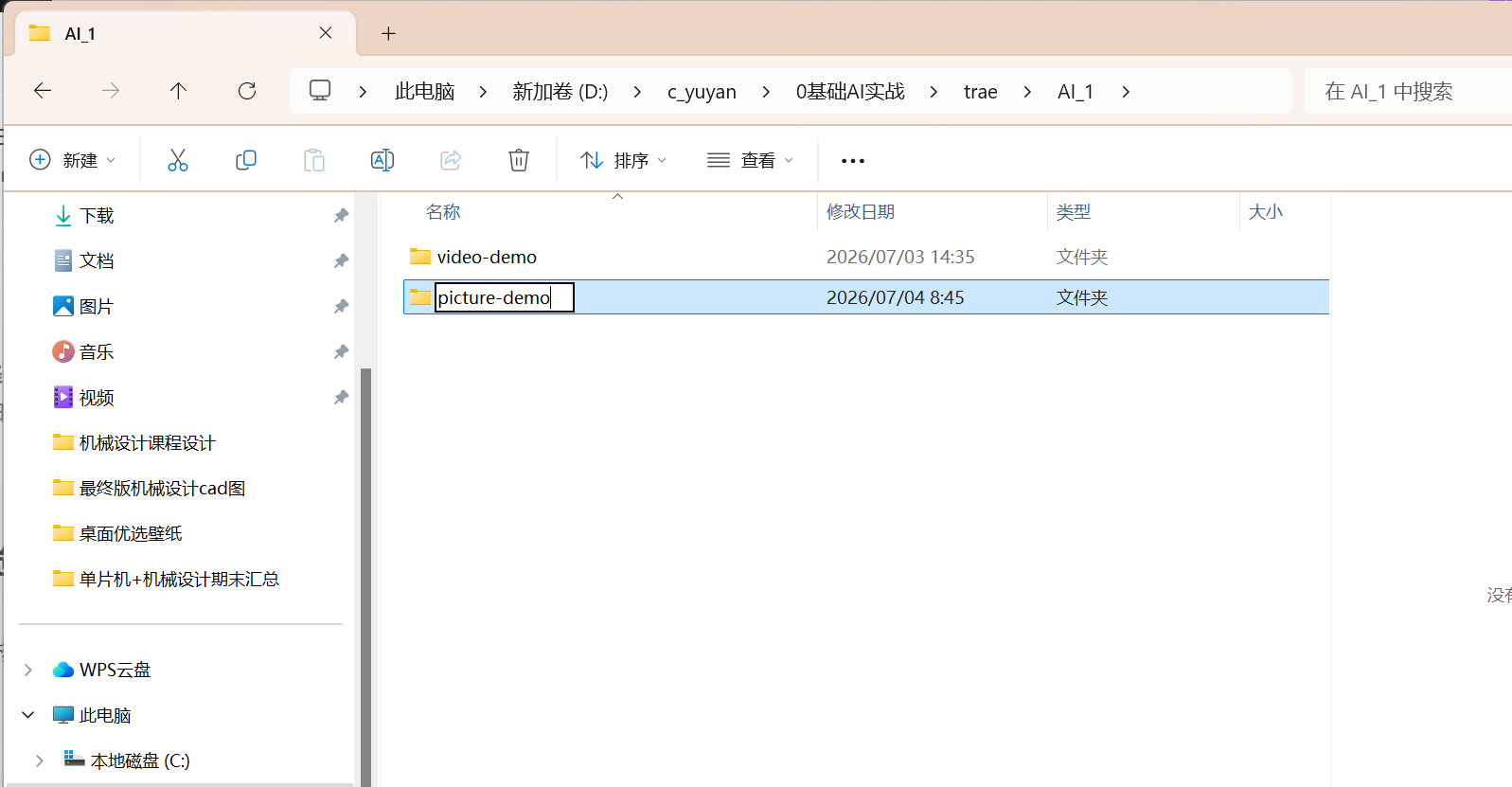
Task: Open the three-dots more options menu
Action: coord(853,161)
